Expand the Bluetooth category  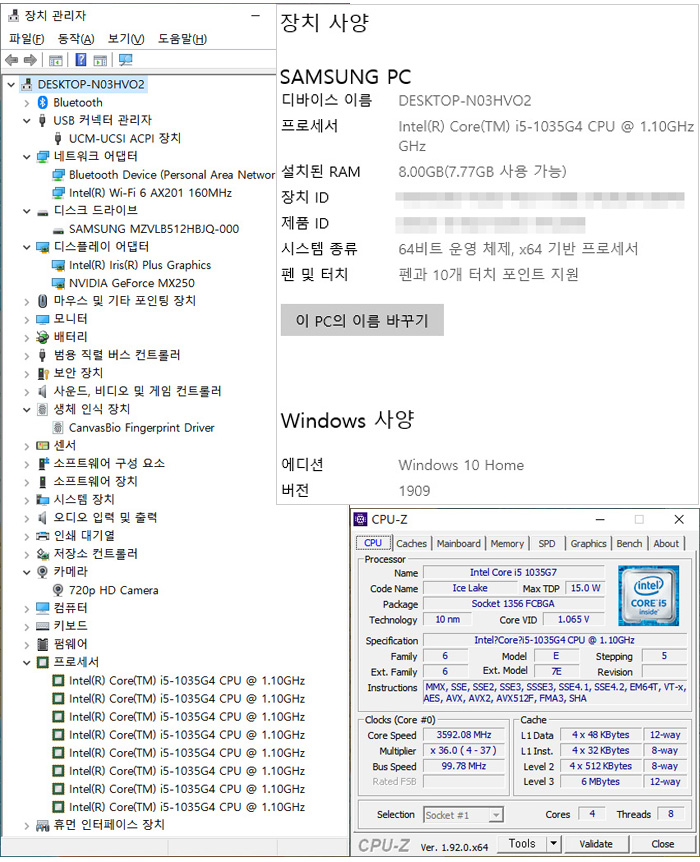click(x=26, y=103)
